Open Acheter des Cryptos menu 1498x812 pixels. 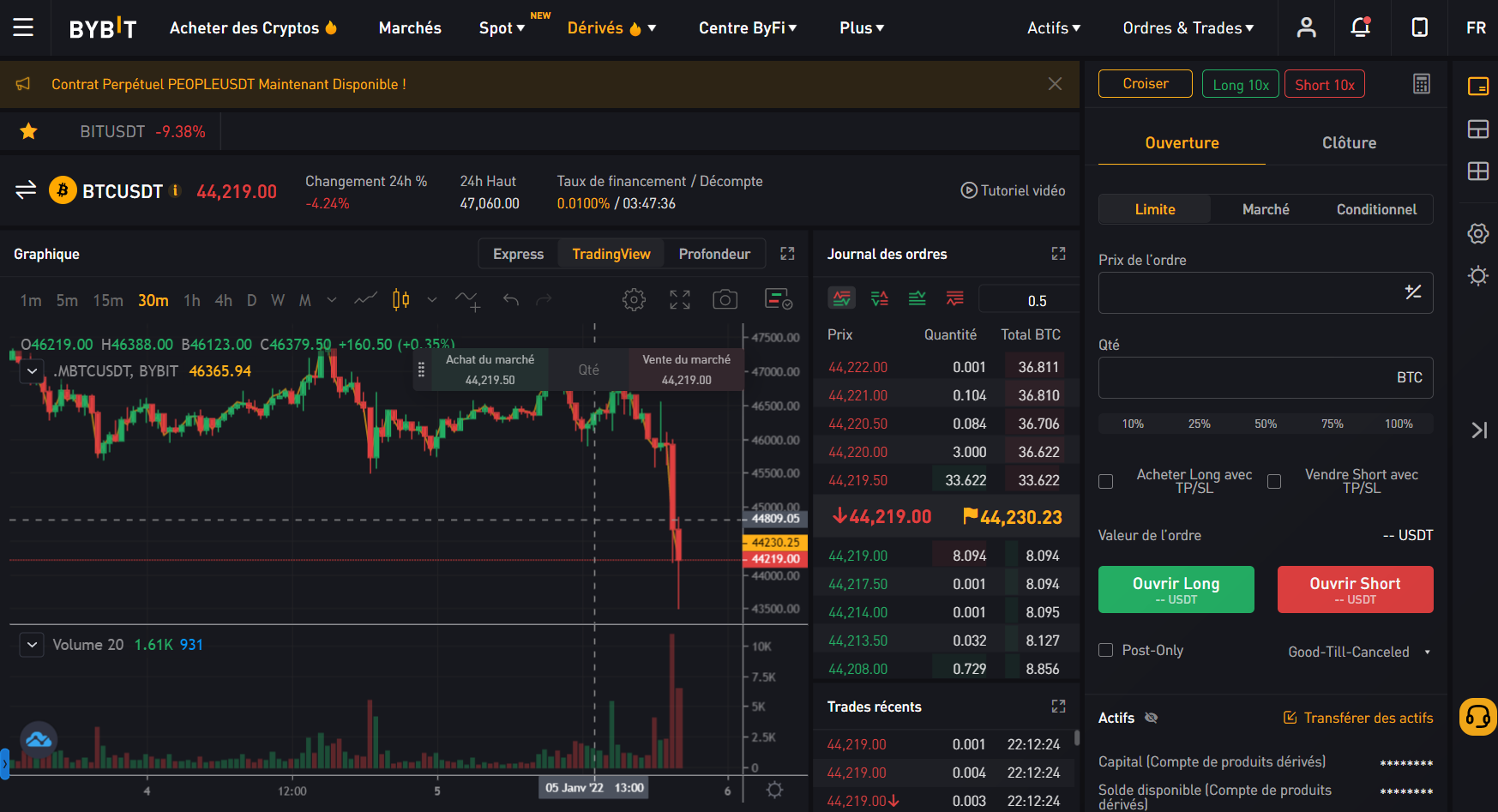[253, 27]
